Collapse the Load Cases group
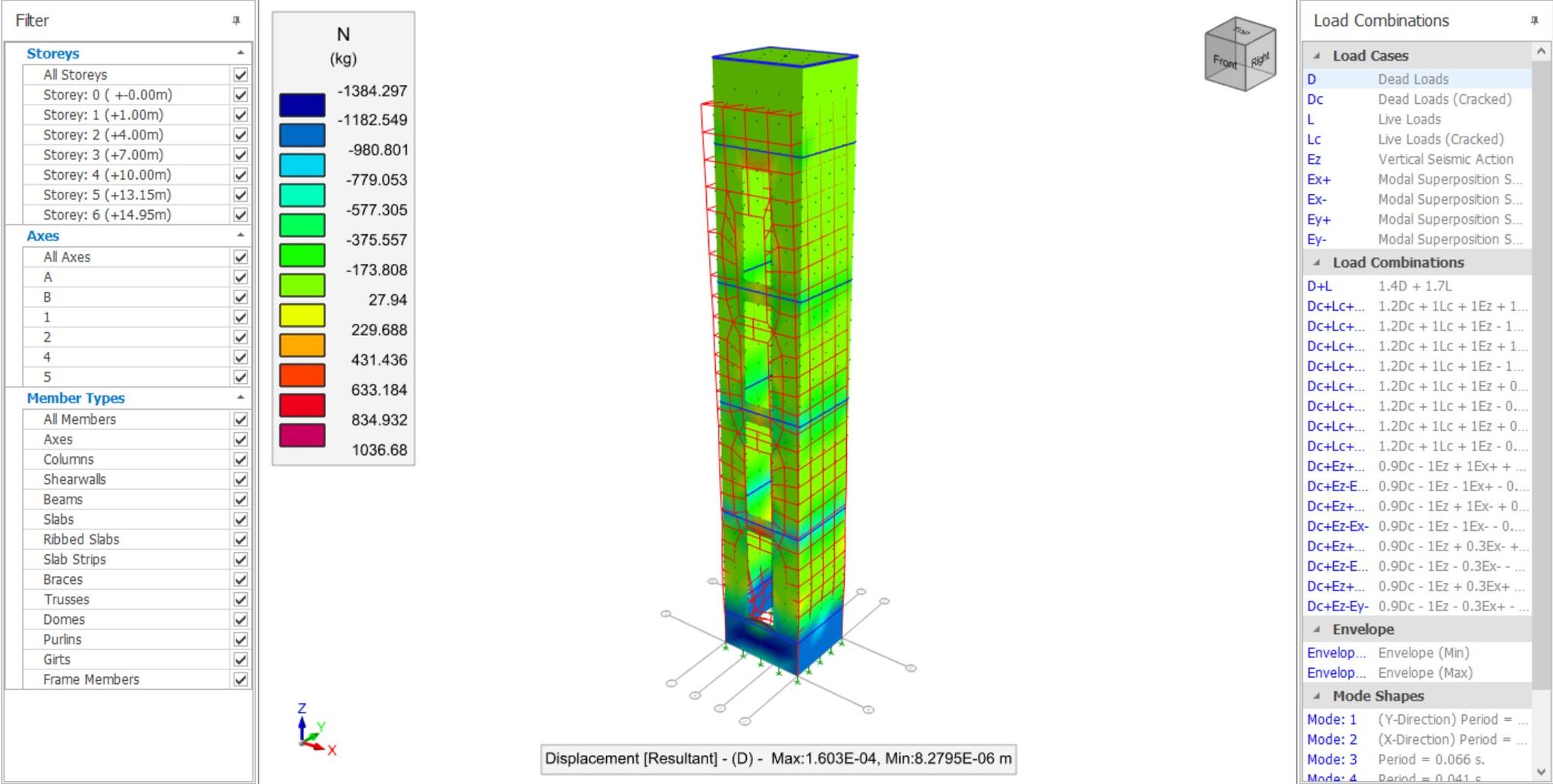 (1317, 55)
